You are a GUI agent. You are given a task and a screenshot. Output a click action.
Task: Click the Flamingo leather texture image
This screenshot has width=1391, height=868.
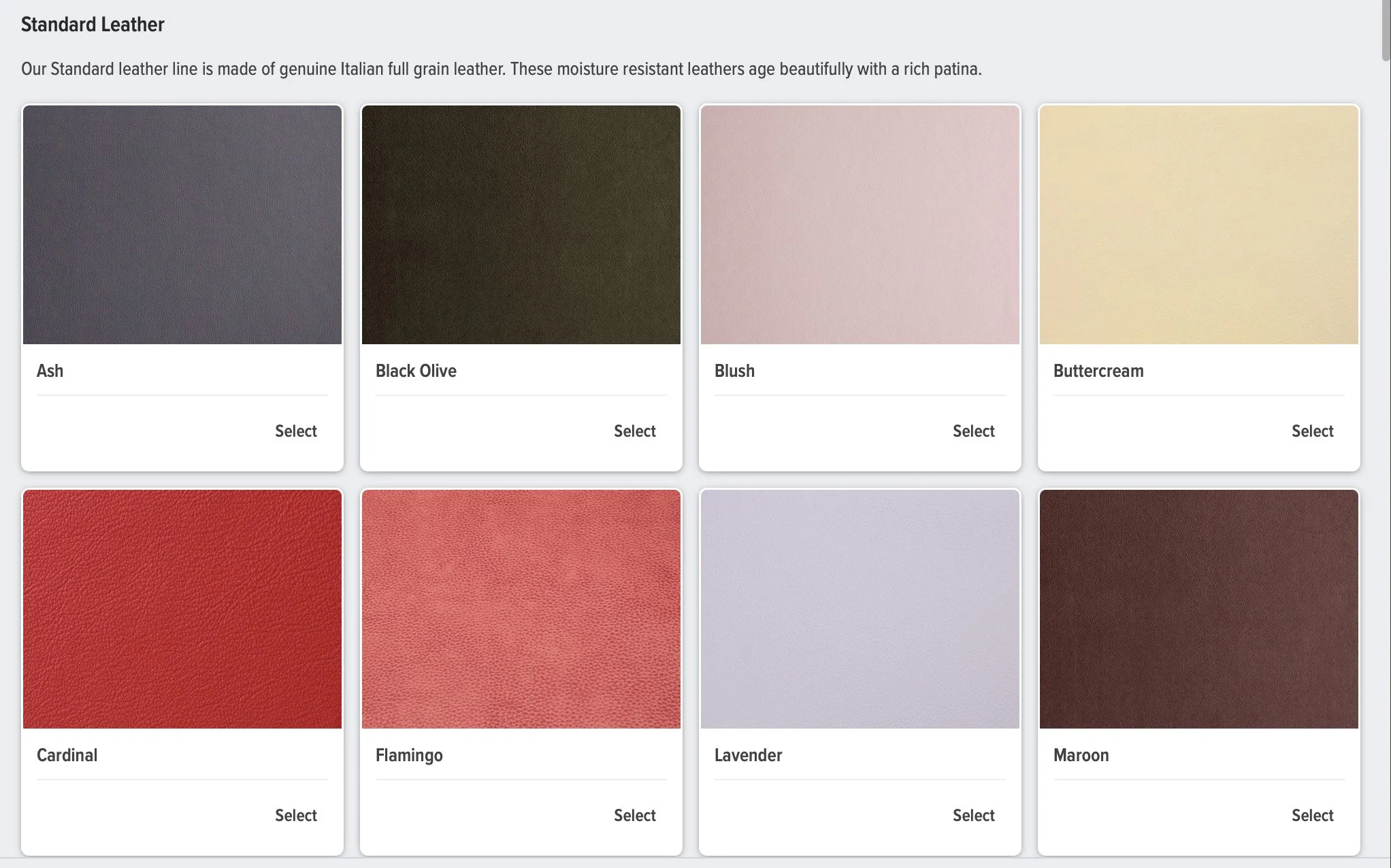click(521, 609)
